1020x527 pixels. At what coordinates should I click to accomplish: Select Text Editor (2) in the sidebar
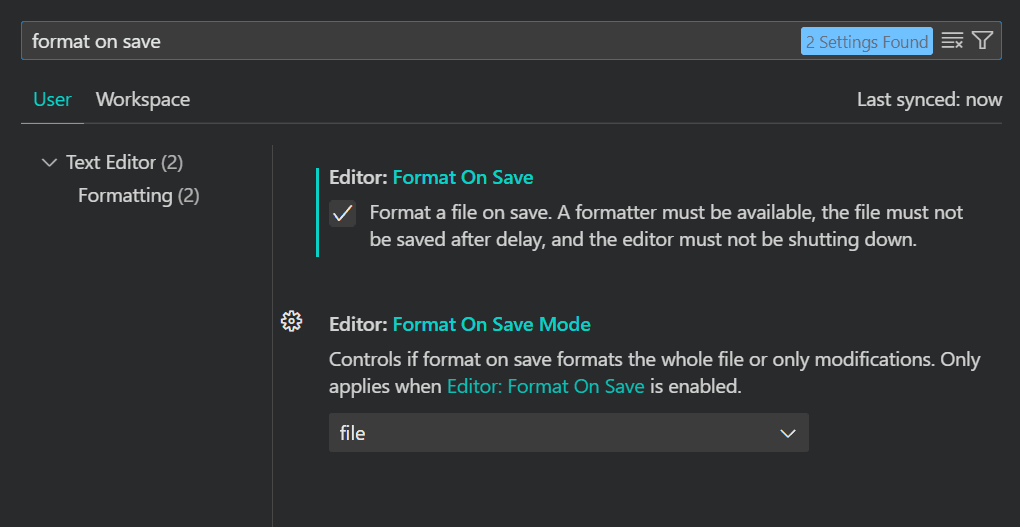coord(124,162)
